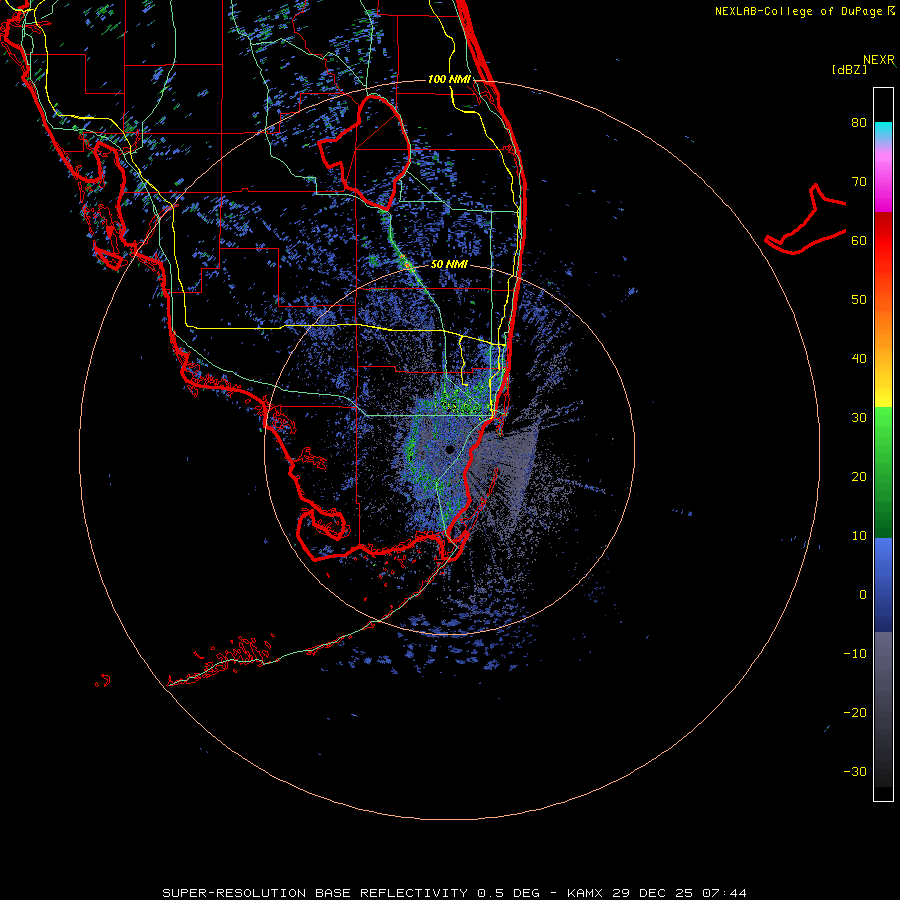
Task: Click the 07:44 timestamp
Action: tap(726, 893)
